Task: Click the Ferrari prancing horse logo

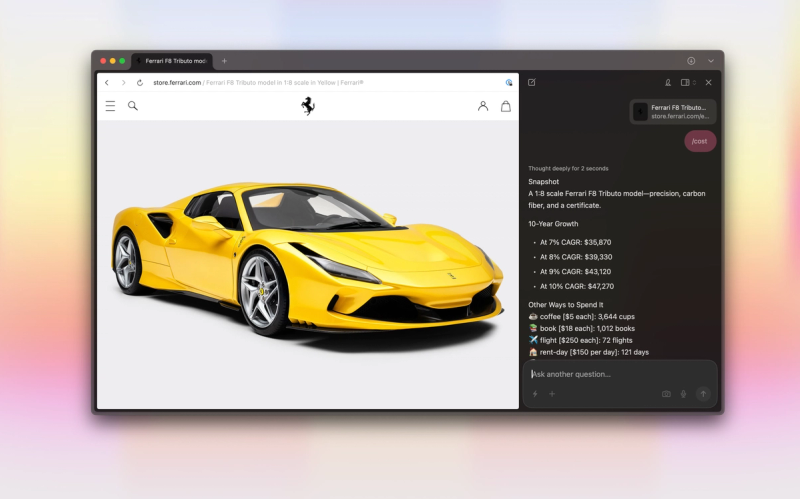Action: coord(308,106)
